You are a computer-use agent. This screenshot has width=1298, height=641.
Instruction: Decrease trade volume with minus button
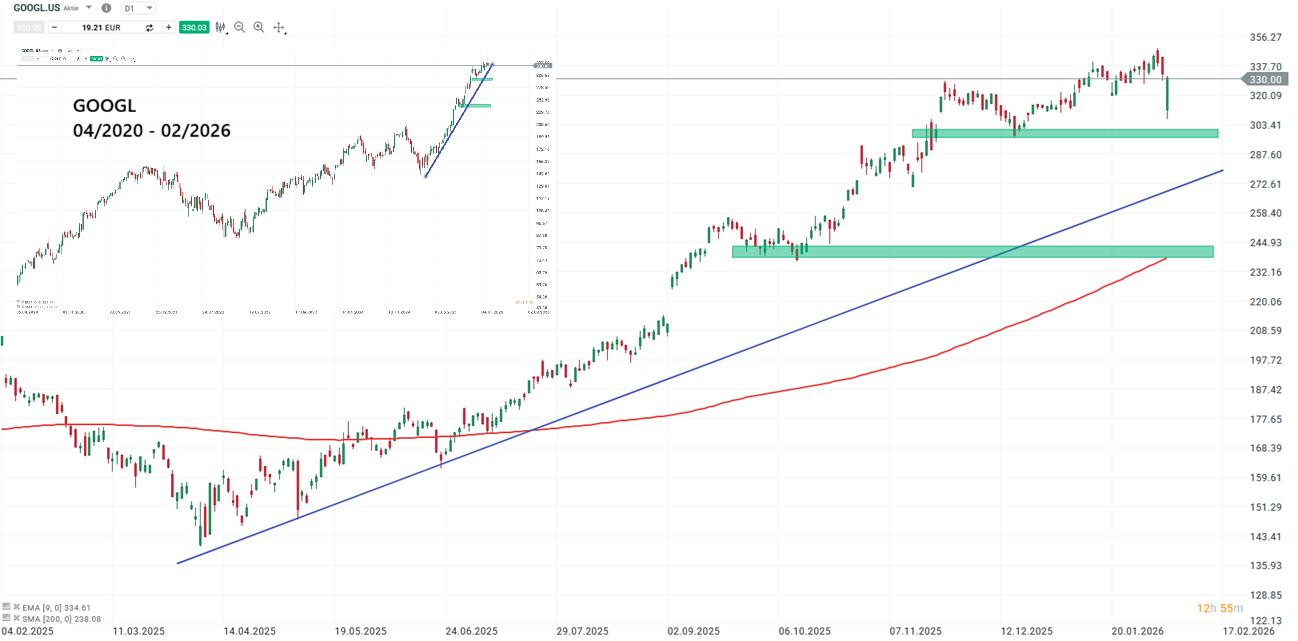53,28
